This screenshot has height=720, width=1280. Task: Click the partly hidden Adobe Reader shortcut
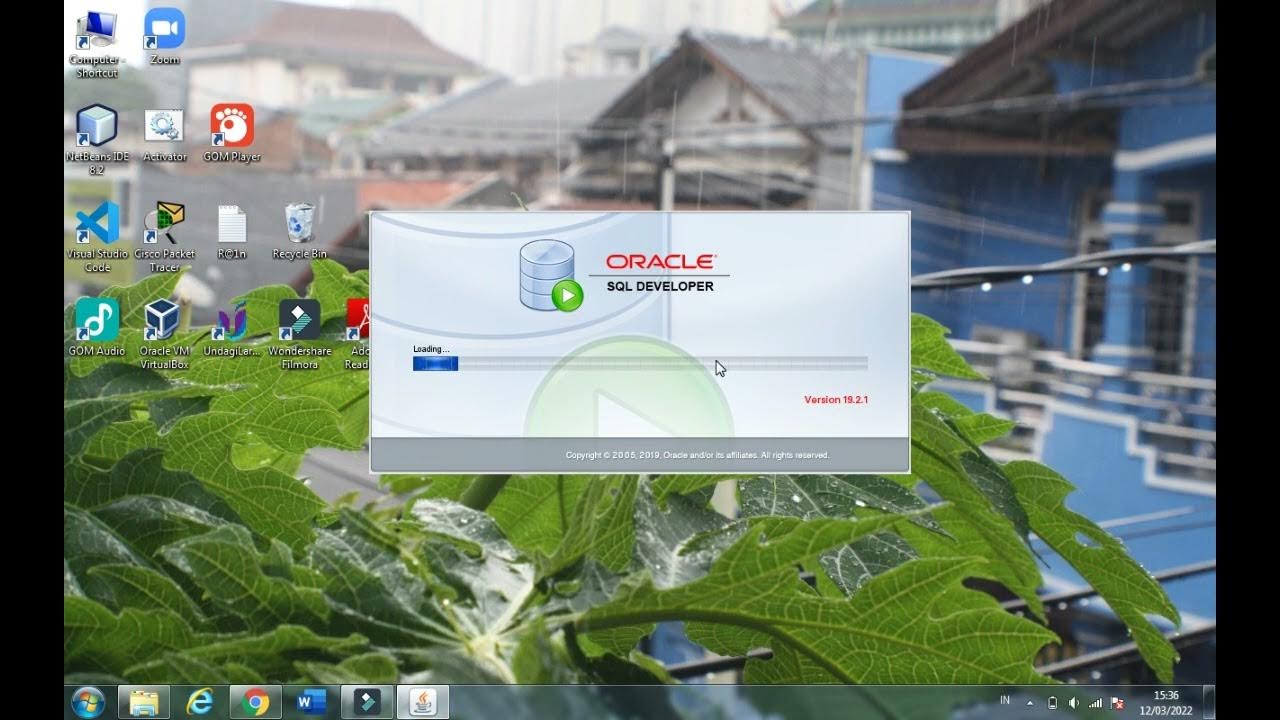point(357,334)
